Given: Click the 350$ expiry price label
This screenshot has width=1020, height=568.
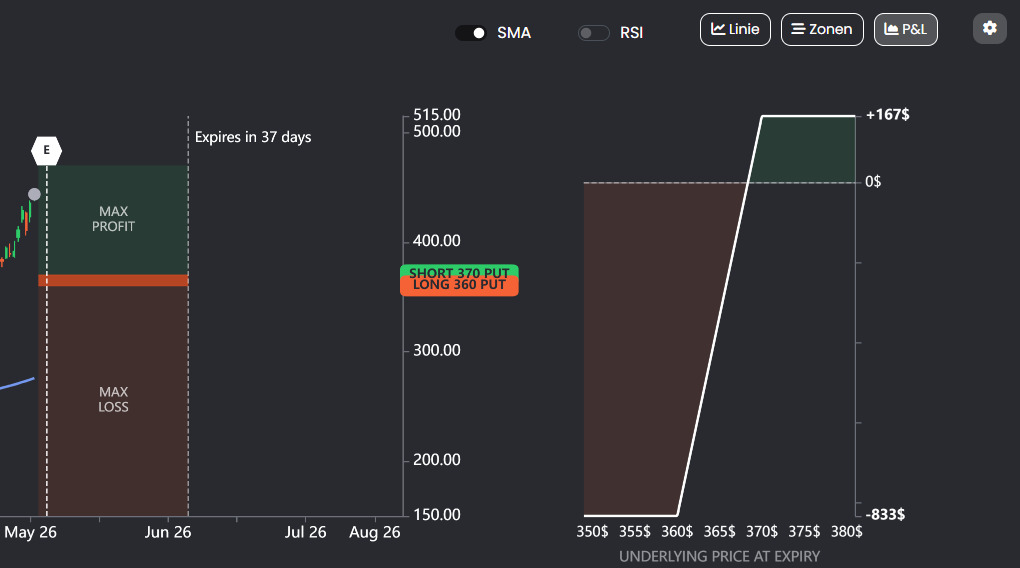Looking at the screenshot, I should point(592,532).
